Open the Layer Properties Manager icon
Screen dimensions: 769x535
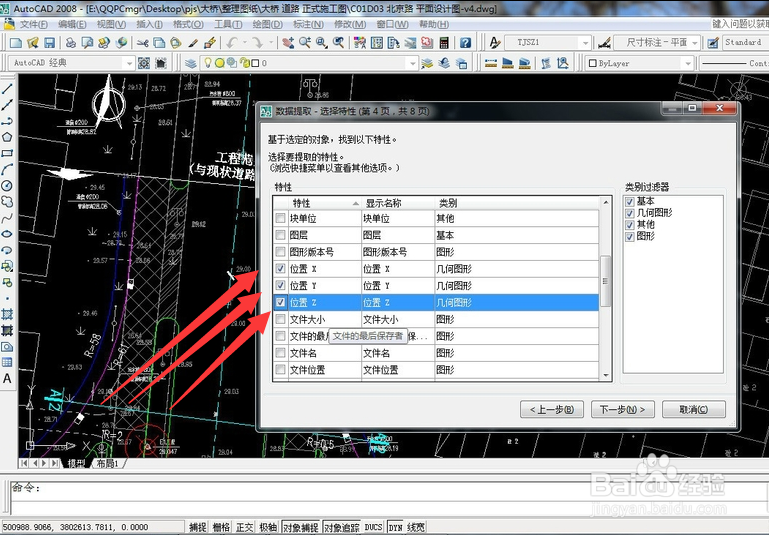[x=190, y=63]
